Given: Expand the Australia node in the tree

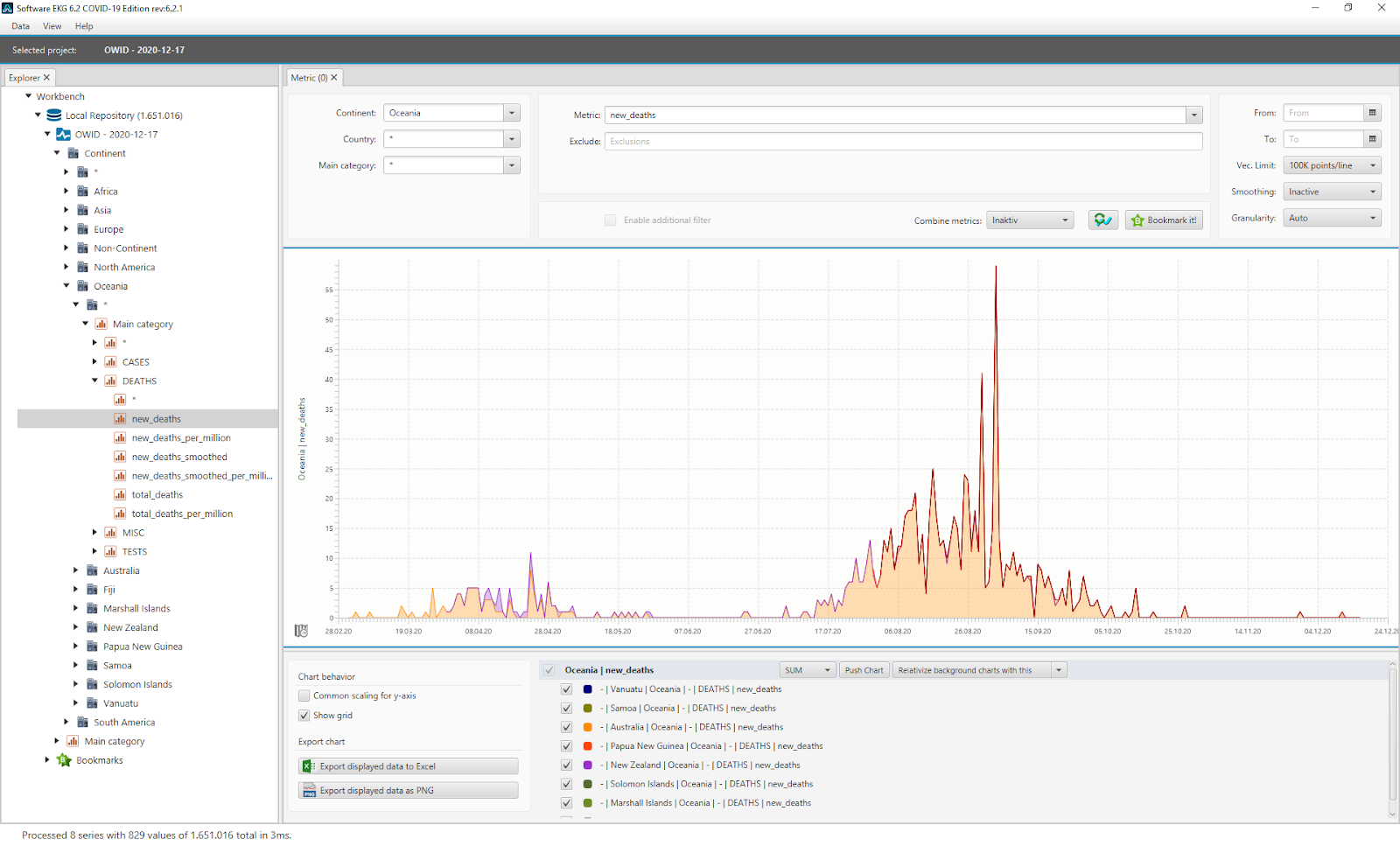Looking at the screenshot, I should pos(75,570).
